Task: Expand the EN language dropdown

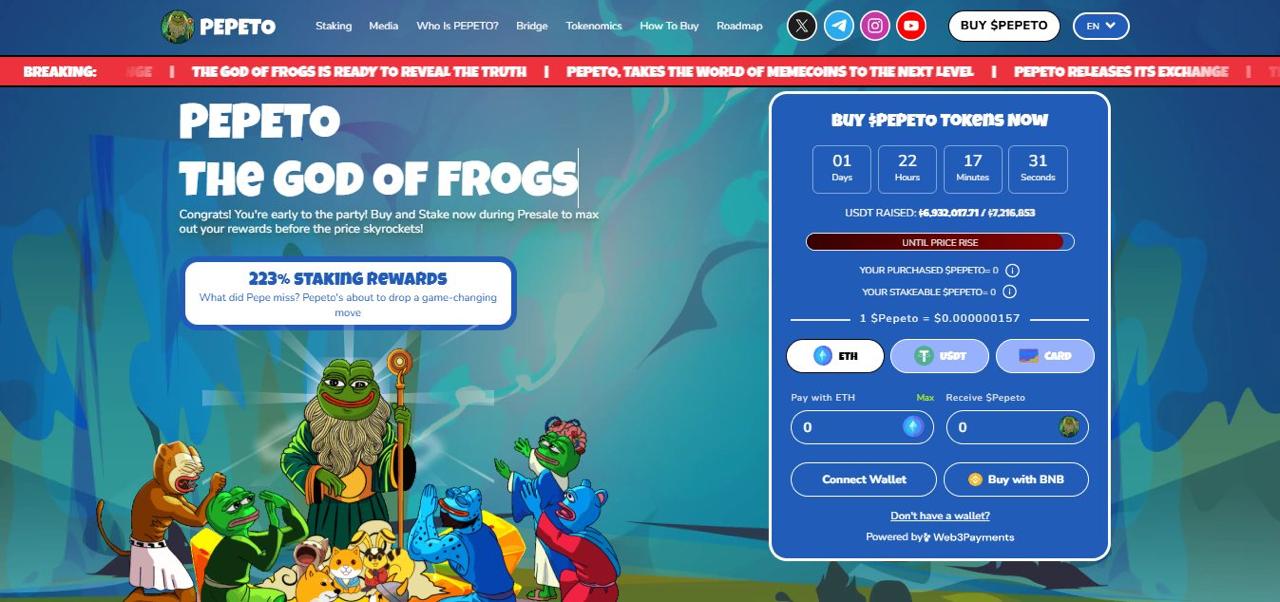Action: 1101,26
